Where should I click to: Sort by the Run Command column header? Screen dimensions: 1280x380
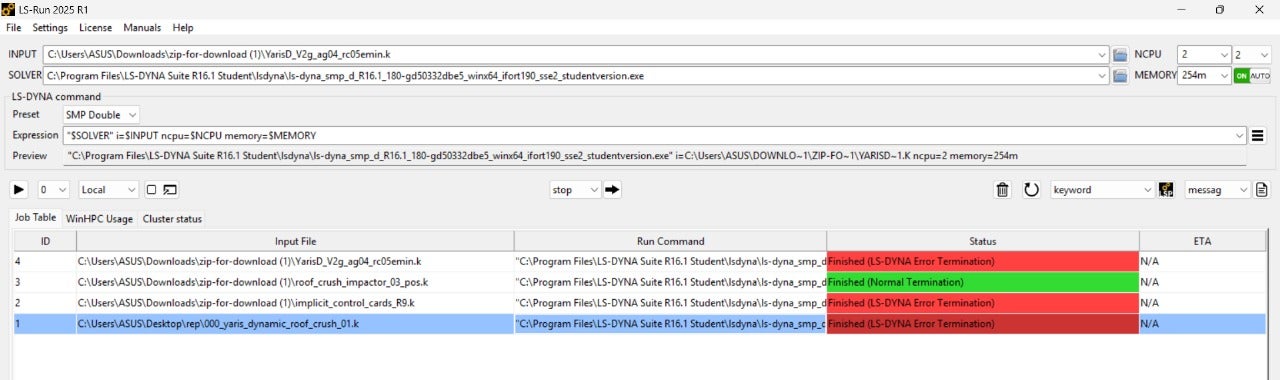click(x=670, y=241)
